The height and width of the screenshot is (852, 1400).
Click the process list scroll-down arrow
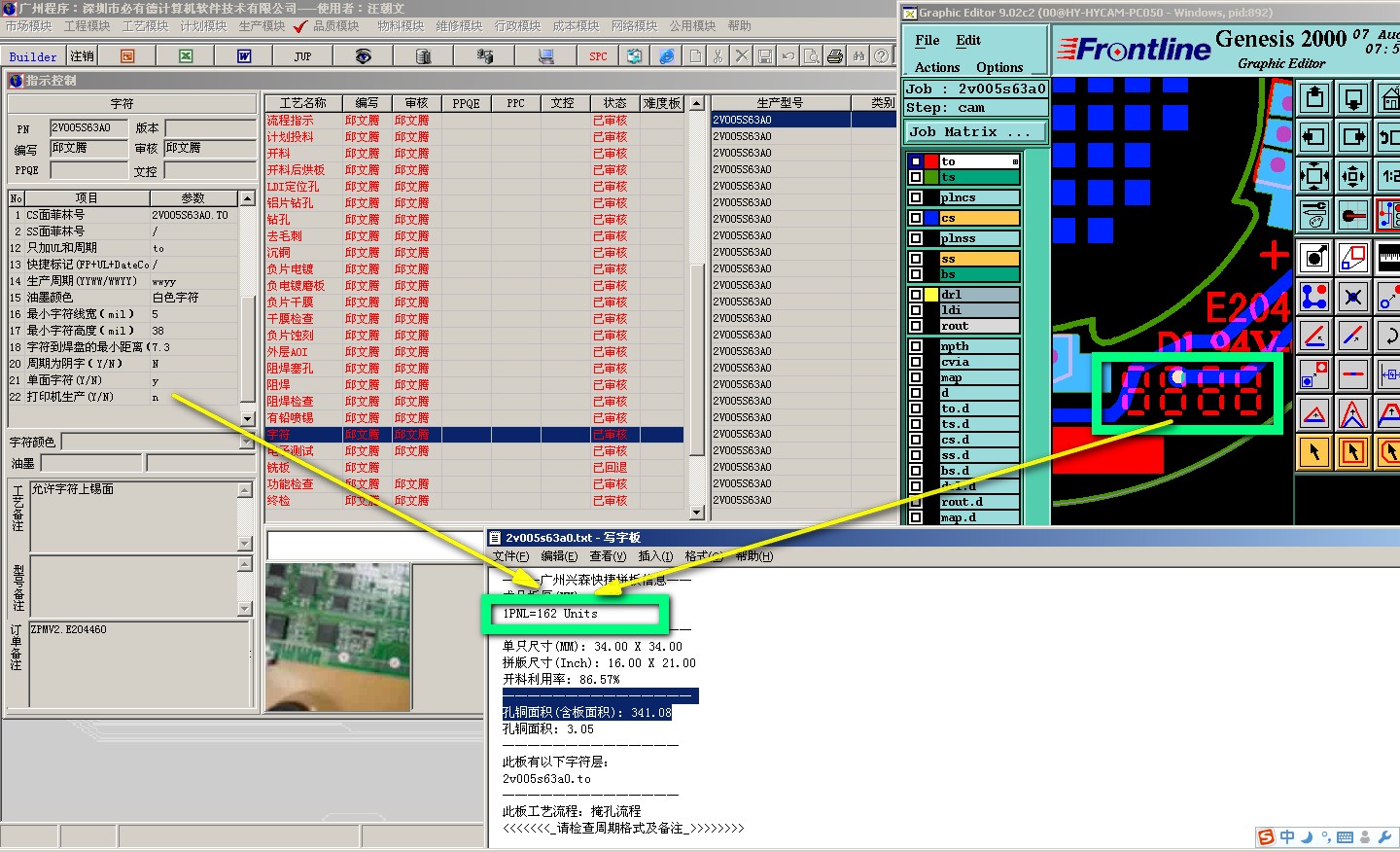click(696, 513)
